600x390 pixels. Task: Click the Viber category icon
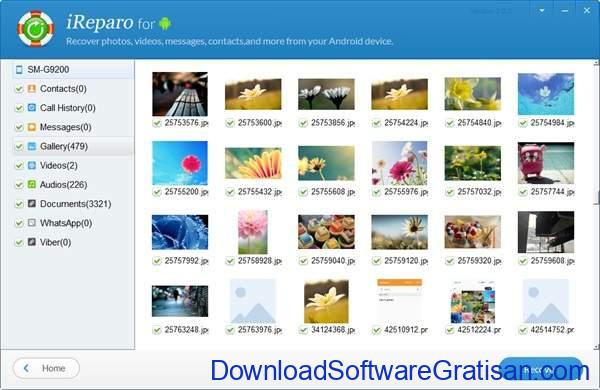pyautogui.click(x=32, y=242)
